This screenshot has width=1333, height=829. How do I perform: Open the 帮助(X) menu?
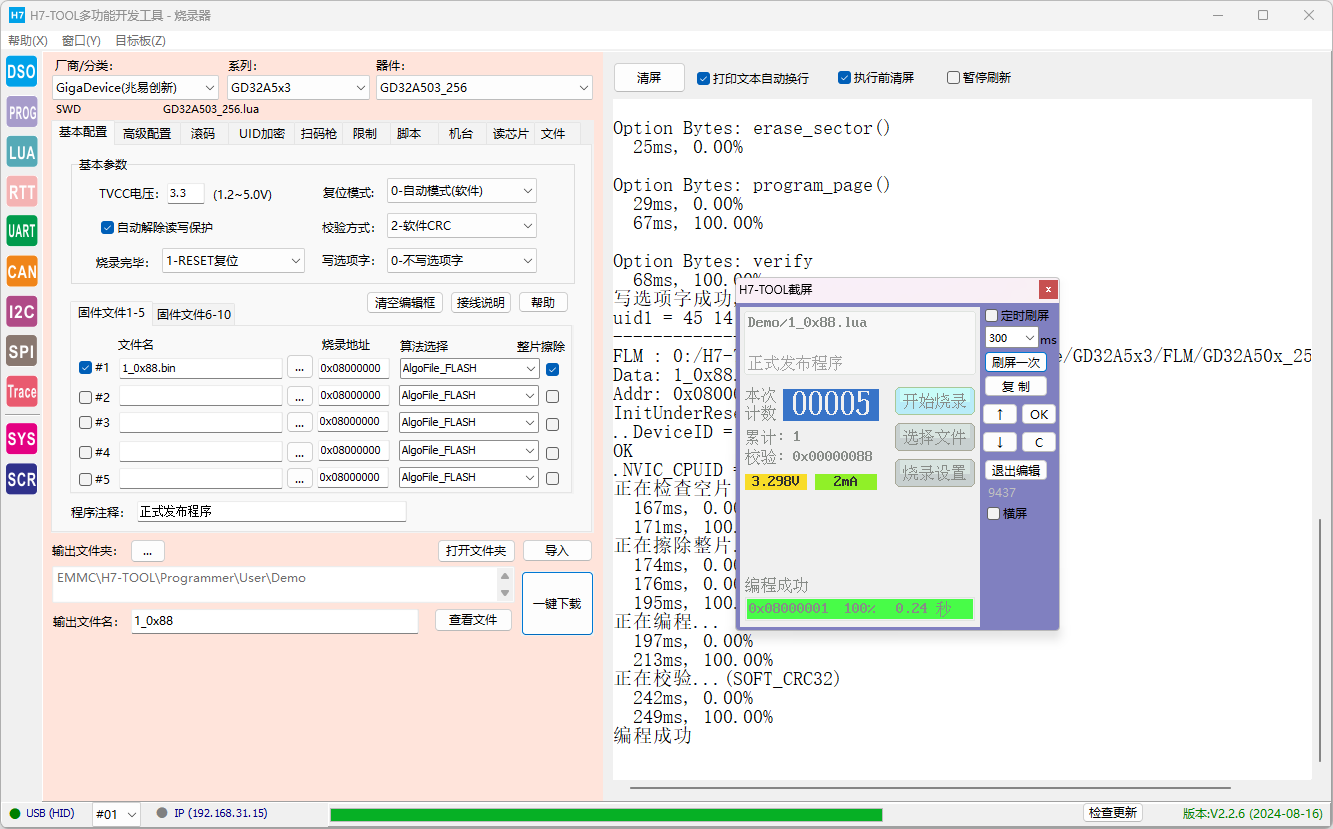[28, 41]
